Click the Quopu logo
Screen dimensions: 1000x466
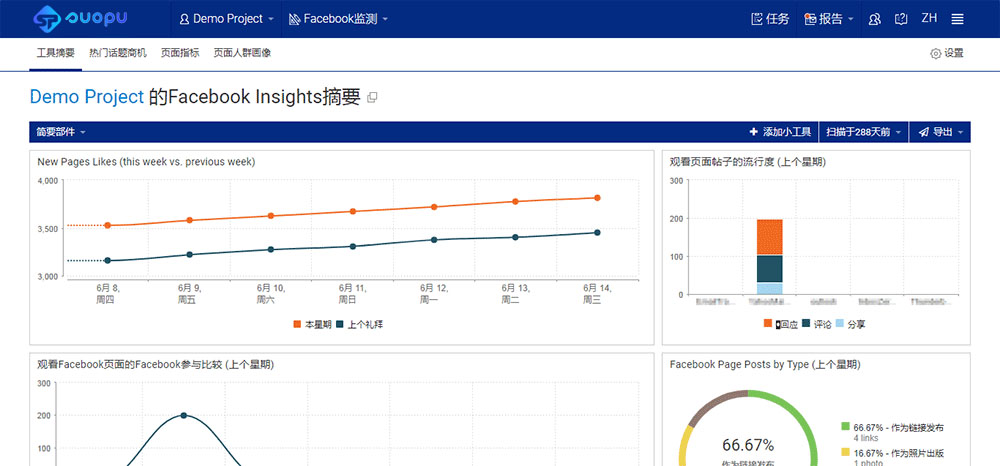click(x=80, y=18)
